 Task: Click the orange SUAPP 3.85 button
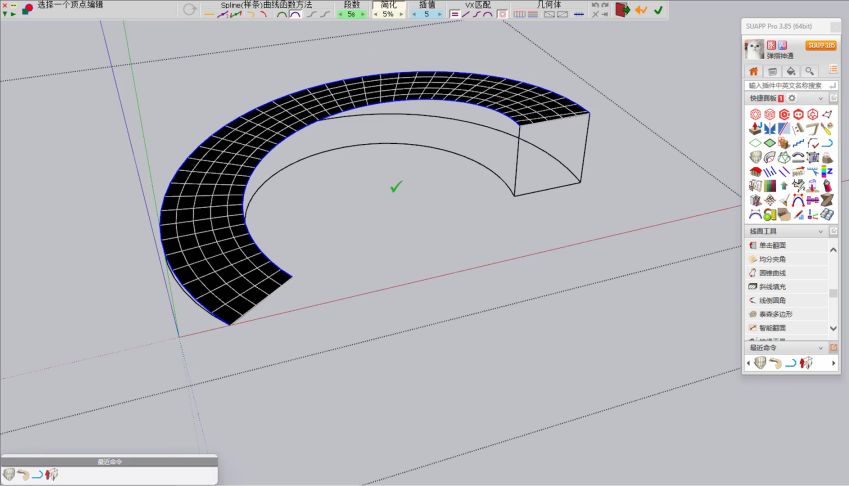tap(821, 45)
